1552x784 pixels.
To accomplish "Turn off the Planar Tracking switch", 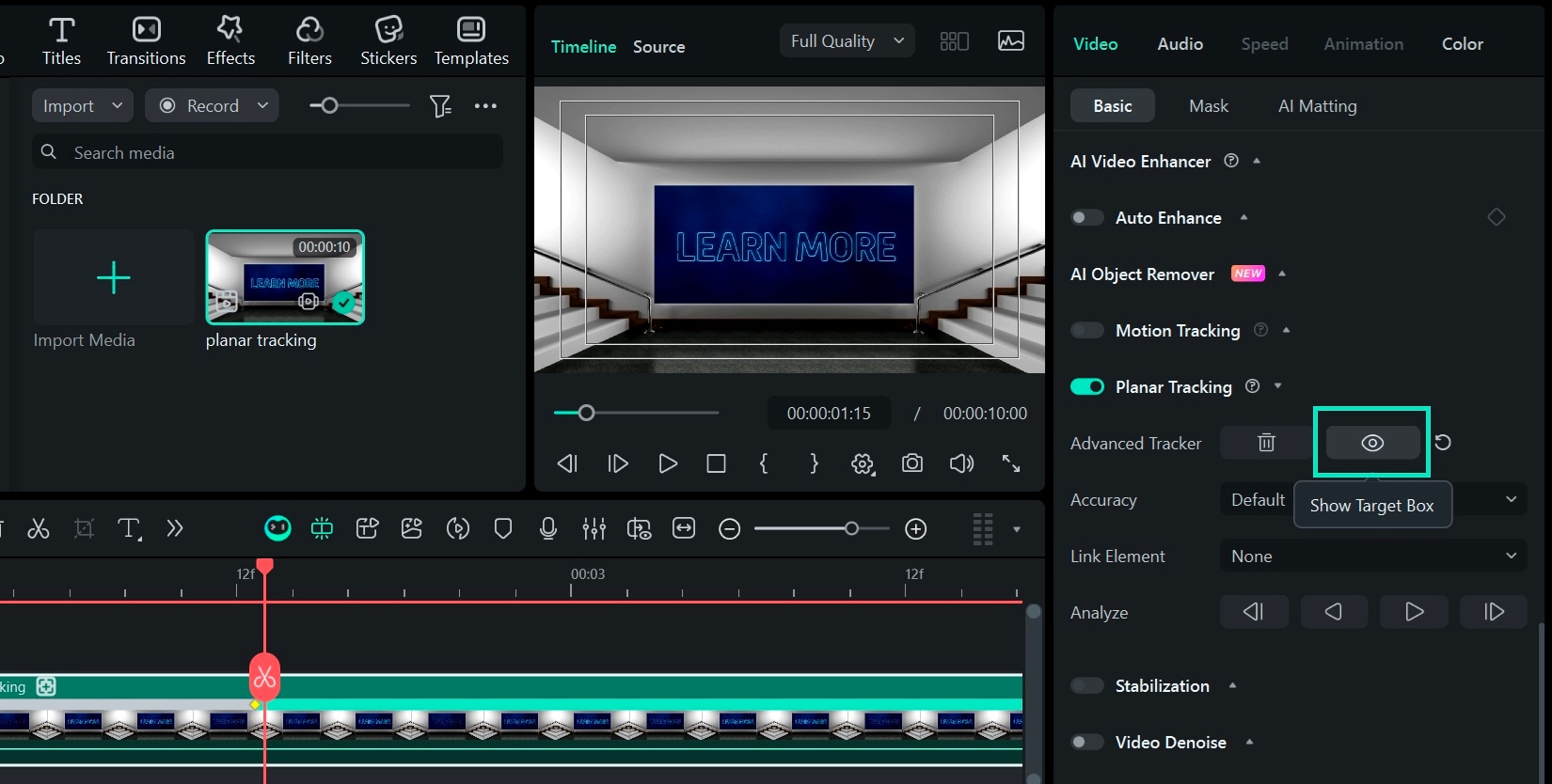I will tap(1087, 386).
